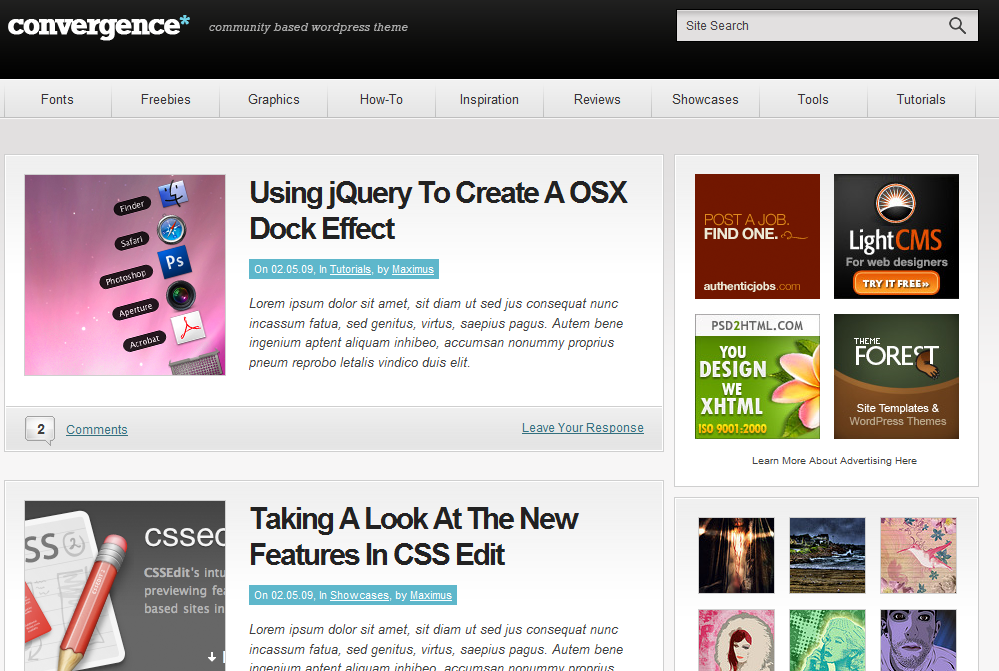Screen dimensions: 999x671
Task: Open the green woman portrait thumbnail
Action: pyautogui.click(x=828, y=640)
